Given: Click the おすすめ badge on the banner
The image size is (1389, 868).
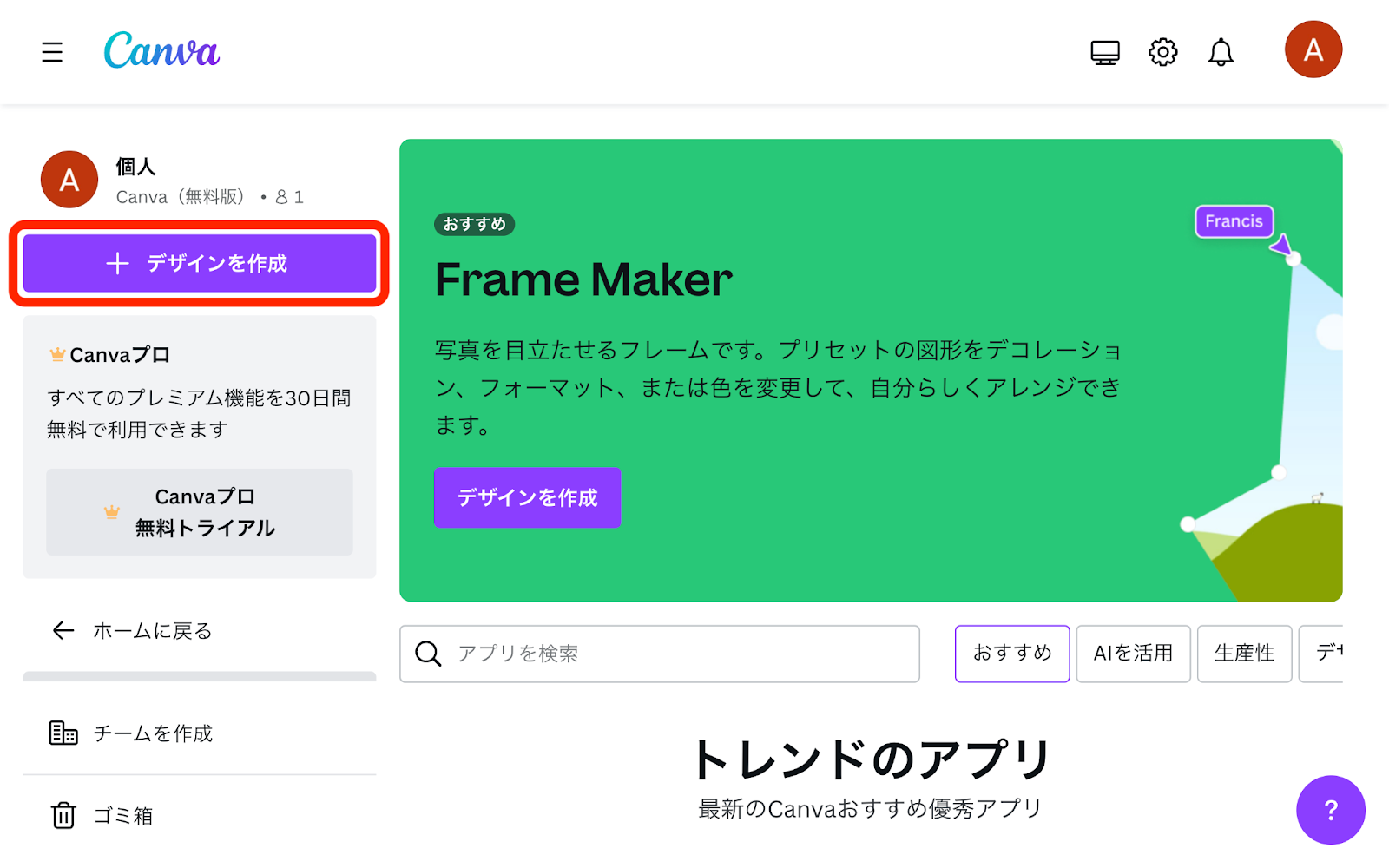Looking at the screenshot, I should (474, 224).
